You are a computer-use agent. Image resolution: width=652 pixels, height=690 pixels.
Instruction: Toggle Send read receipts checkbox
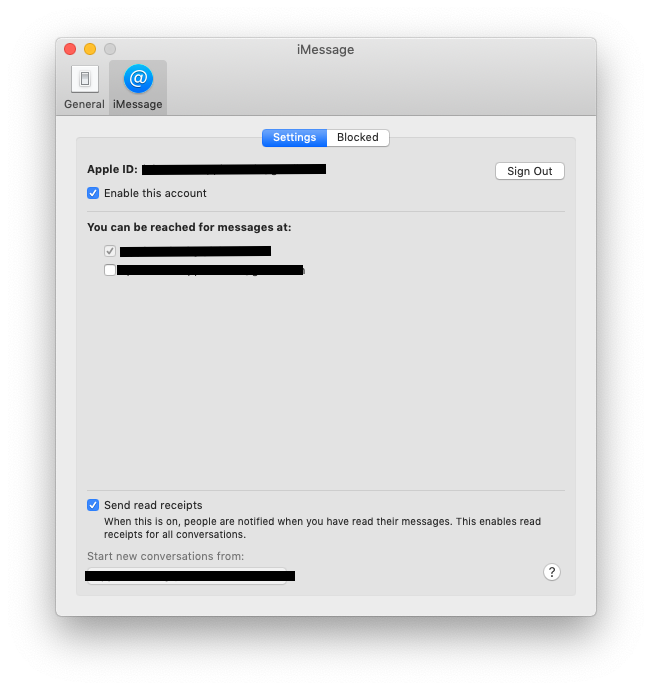click(93, 505)
